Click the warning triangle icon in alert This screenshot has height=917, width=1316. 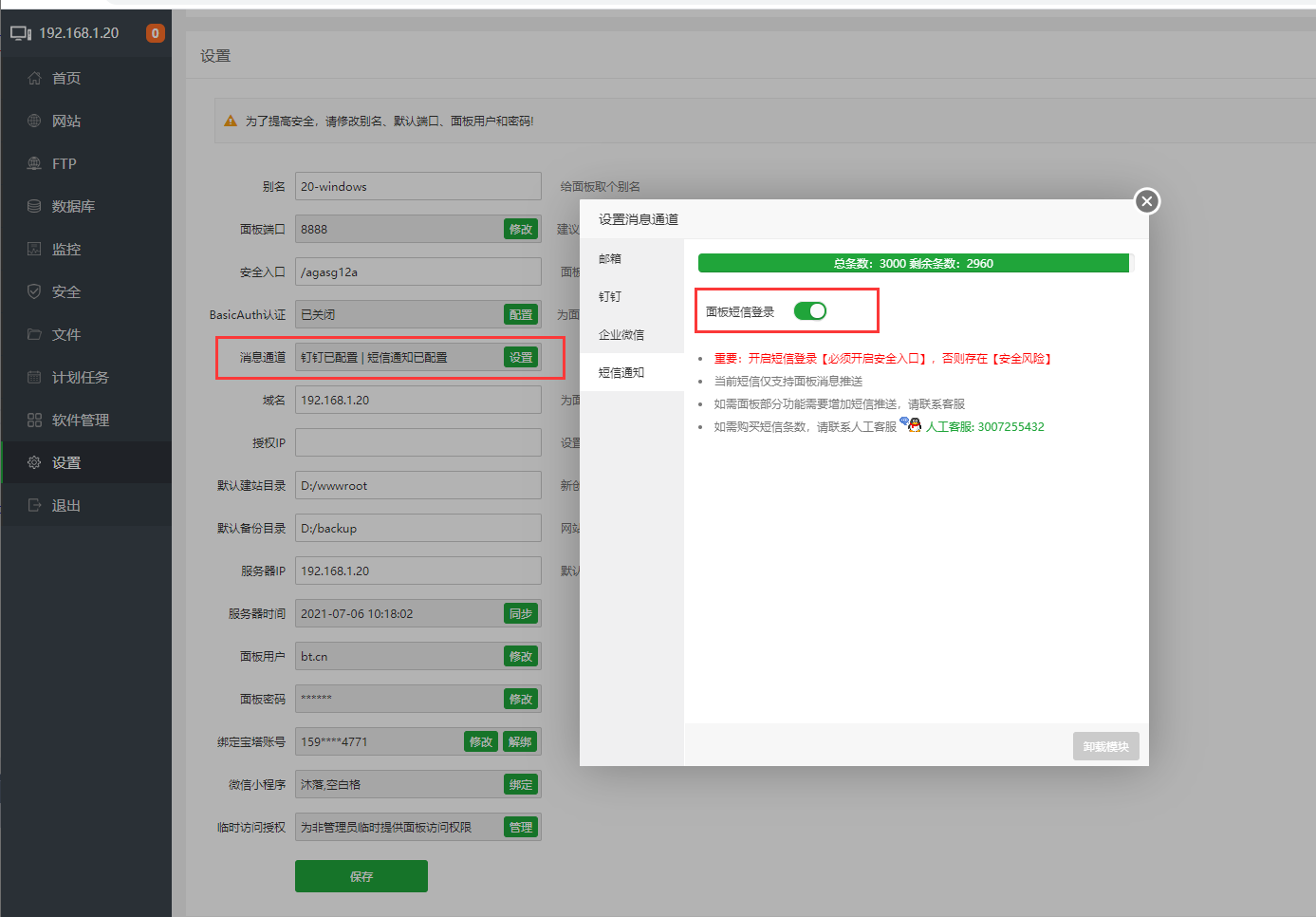(231, 121)
